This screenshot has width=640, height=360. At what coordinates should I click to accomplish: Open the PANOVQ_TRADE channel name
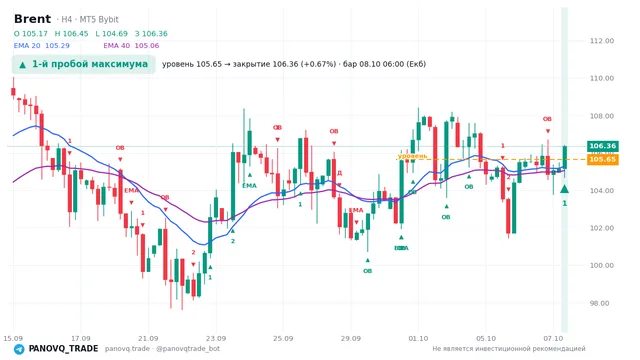point(63,349)
